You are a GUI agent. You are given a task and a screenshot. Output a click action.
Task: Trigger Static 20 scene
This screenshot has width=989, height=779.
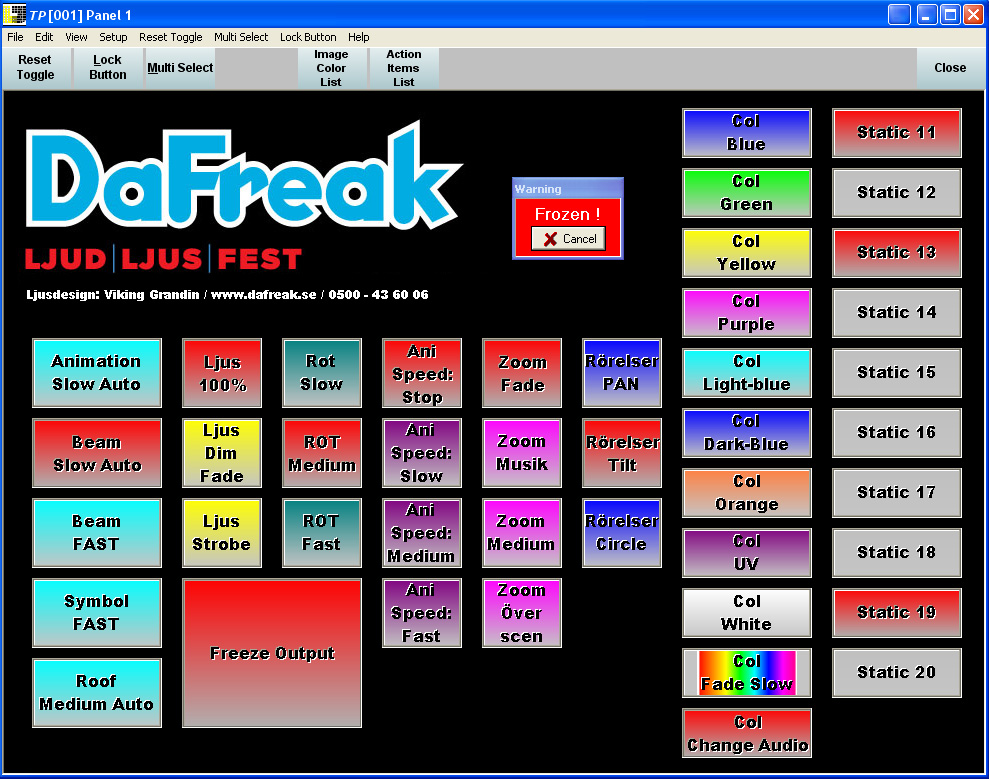pos(897,673)
